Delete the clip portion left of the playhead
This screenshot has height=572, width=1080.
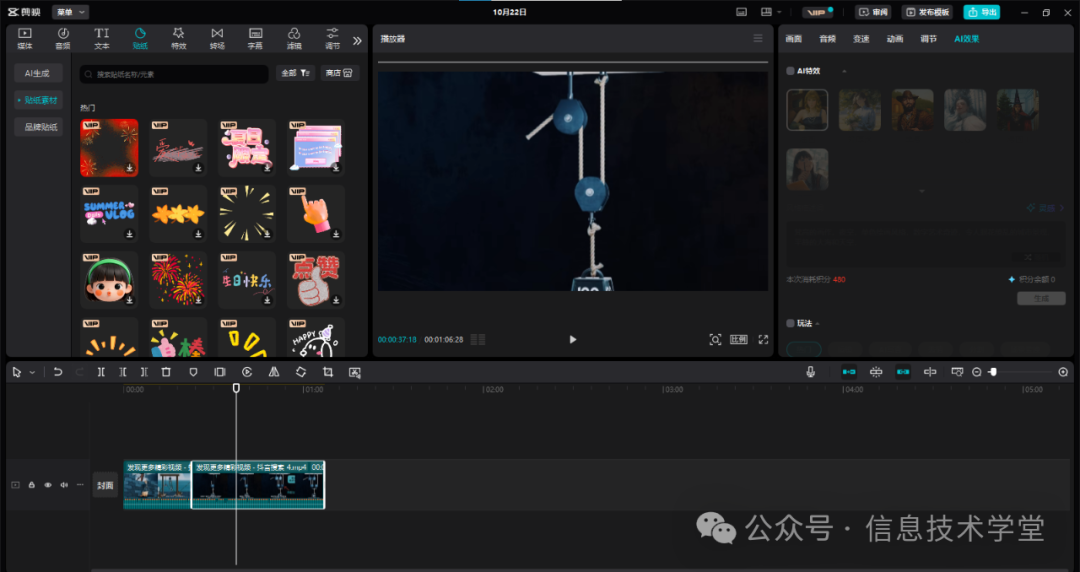123,372
